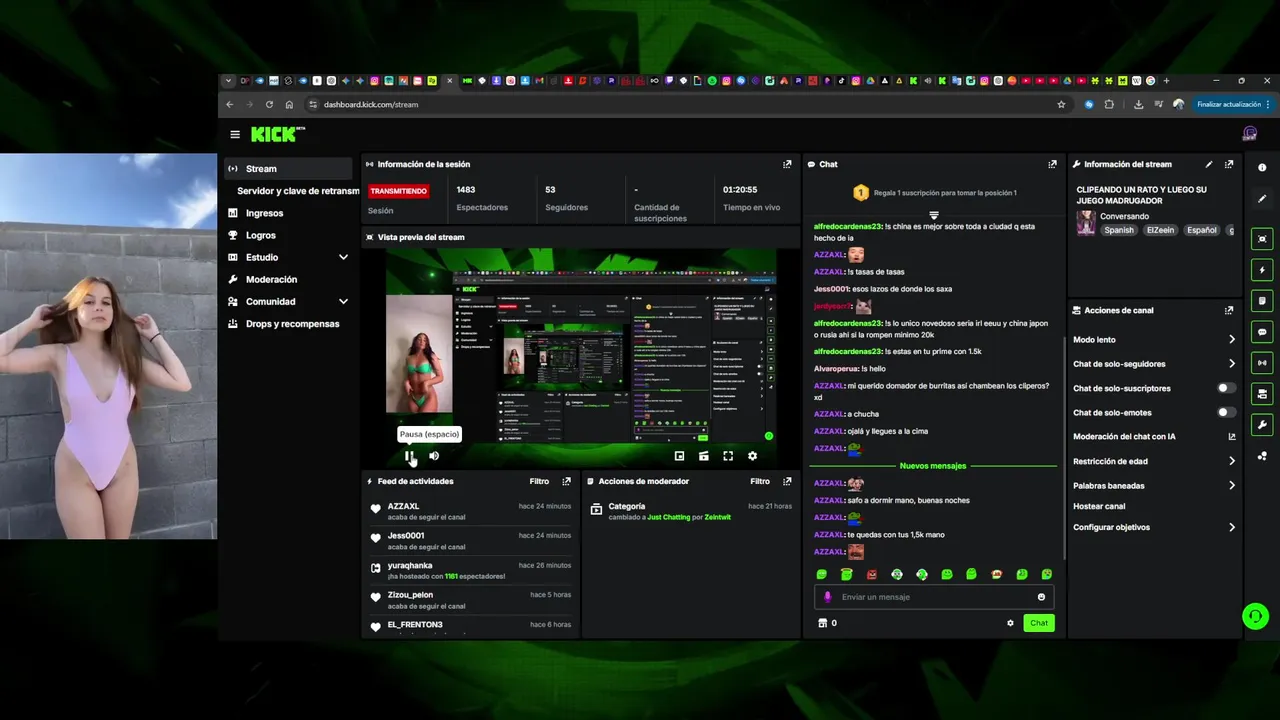Pop out the Acciones de canal panel
Screen dimensions: 1280x720
tap(1229, 310)
